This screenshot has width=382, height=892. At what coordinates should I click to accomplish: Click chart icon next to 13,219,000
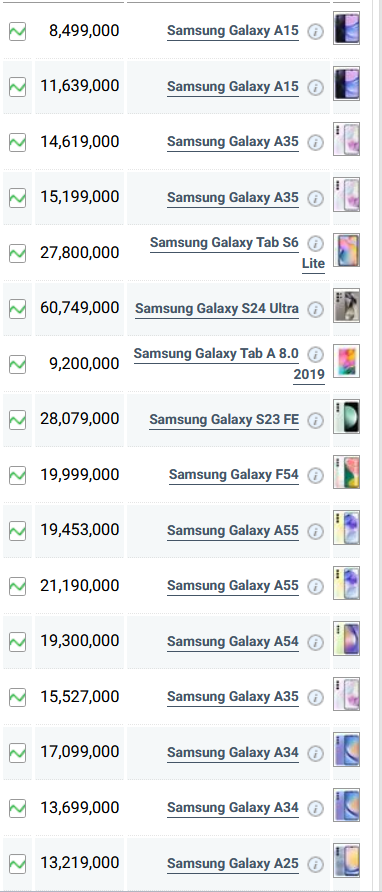click(18, 864)
